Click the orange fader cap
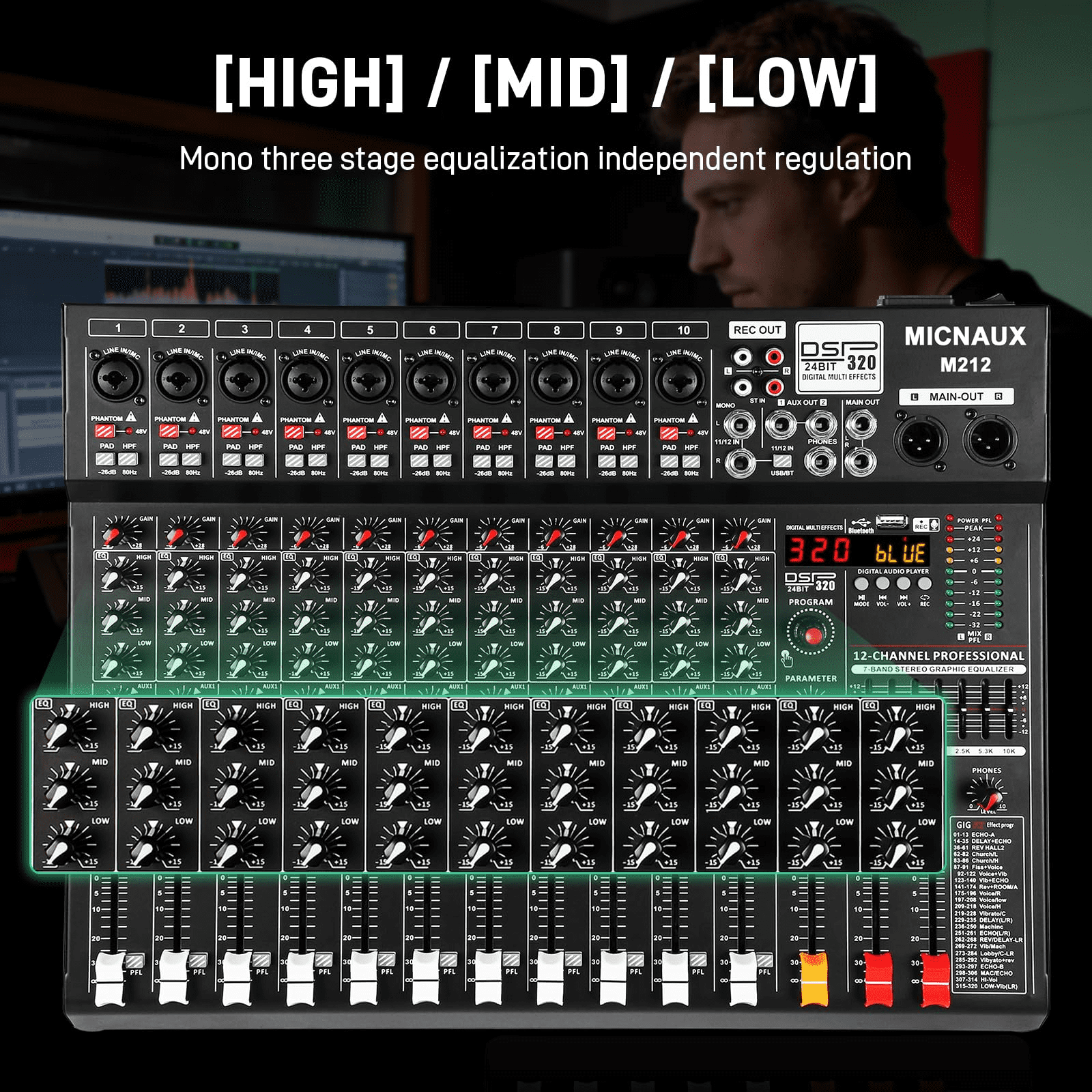The height and width of the screenshot is (1092, 1092). (814, 979)
